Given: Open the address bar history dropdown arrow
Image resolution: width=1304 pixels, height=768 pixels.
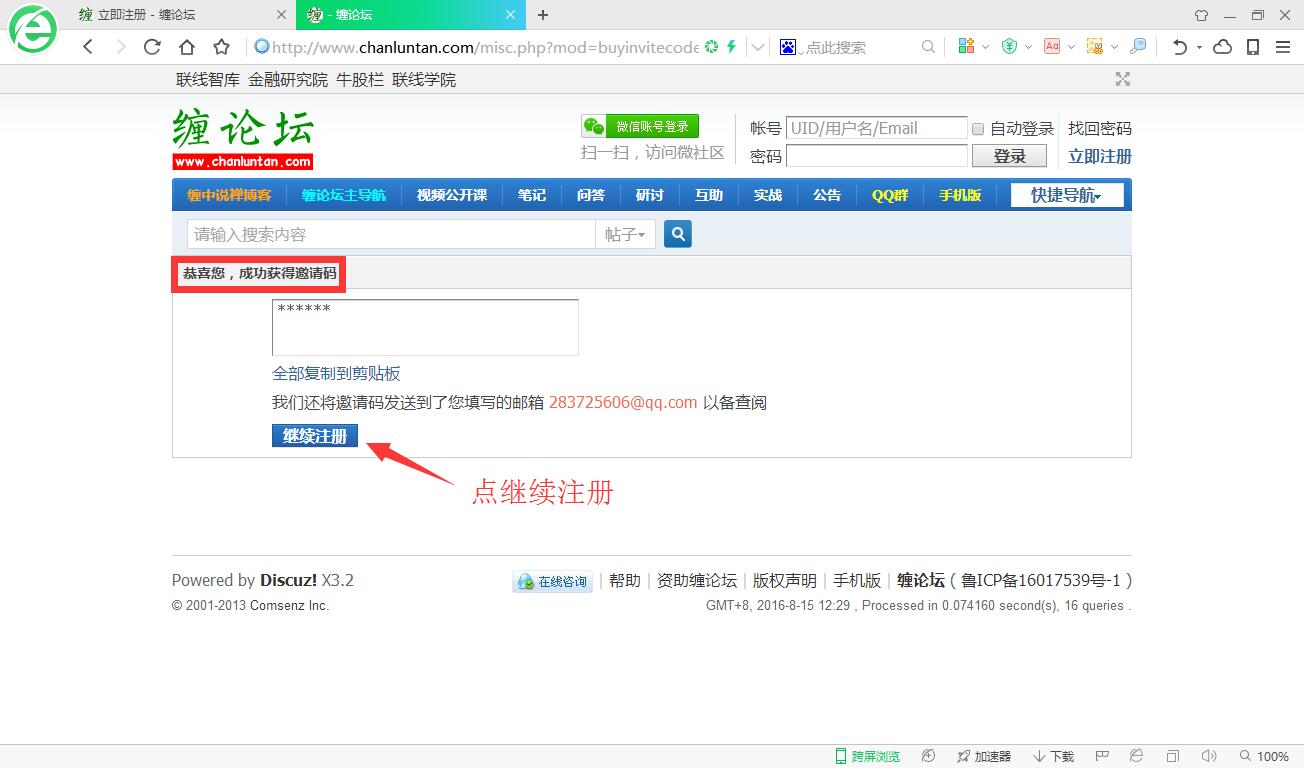Looking at the screenshot, I should [x=758, y=47].
